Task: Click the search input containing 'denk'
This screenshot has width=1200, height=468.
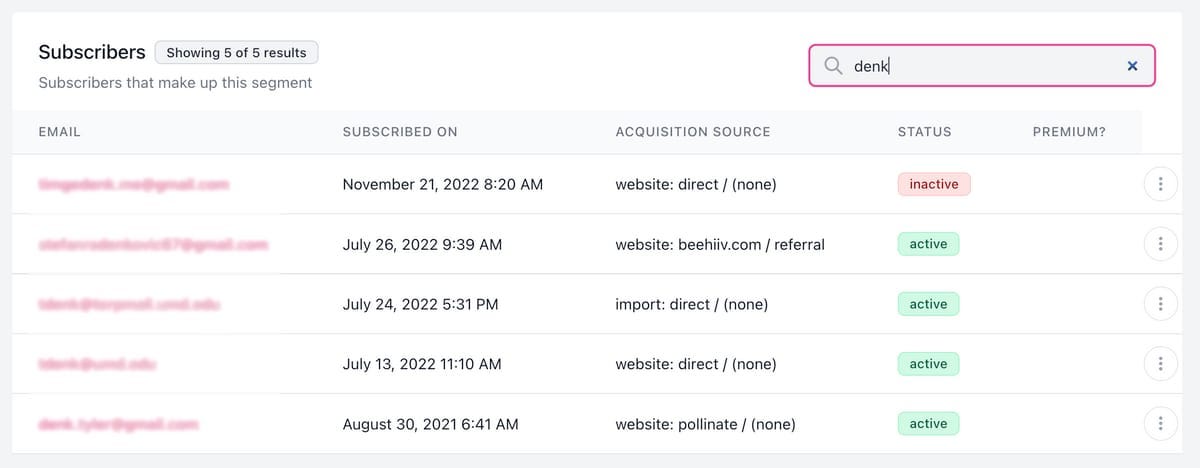Action: (982, 66)
